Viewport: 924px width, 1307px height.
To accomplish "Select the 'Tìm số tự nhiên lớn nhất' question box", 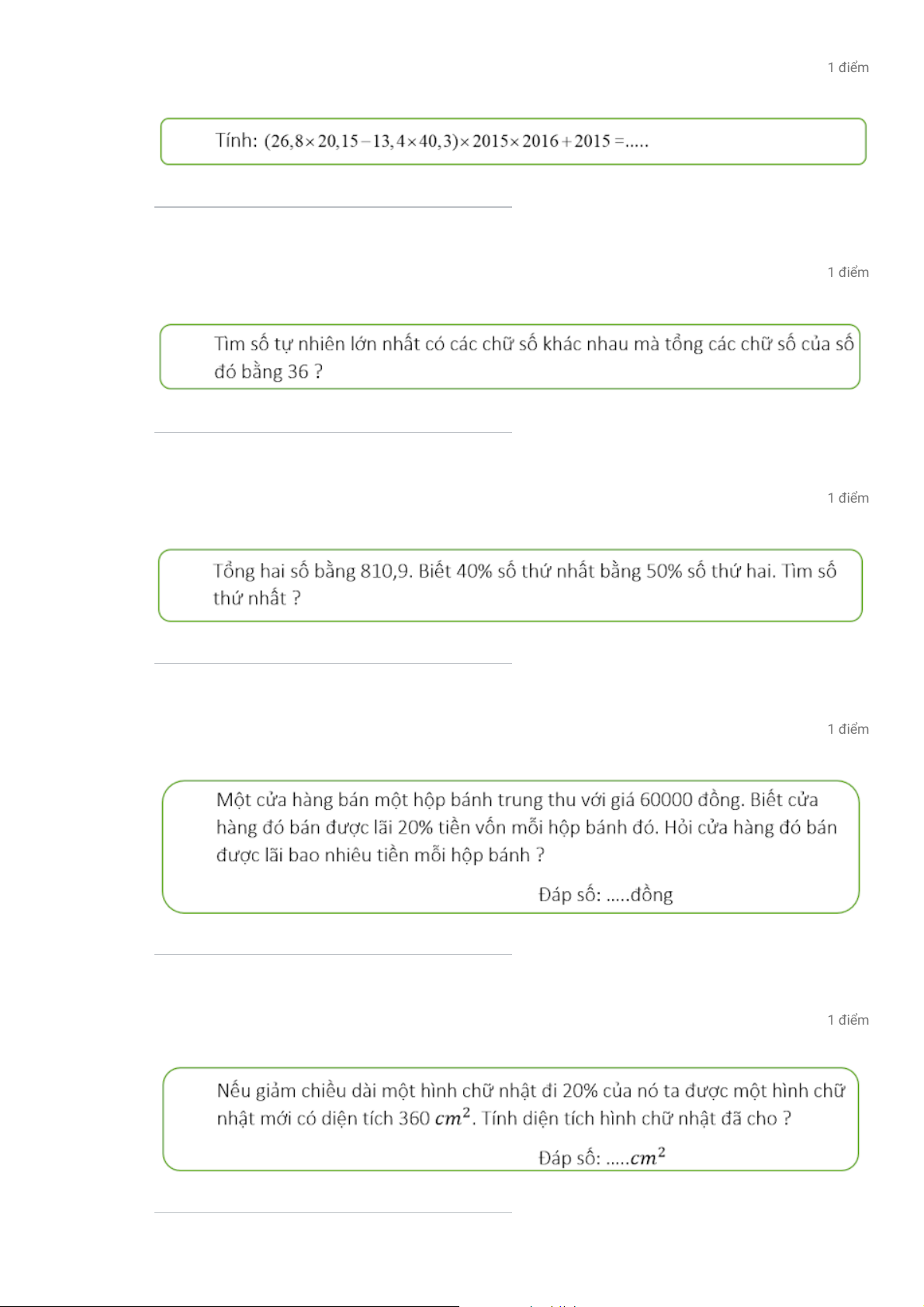I will (510, 357).
